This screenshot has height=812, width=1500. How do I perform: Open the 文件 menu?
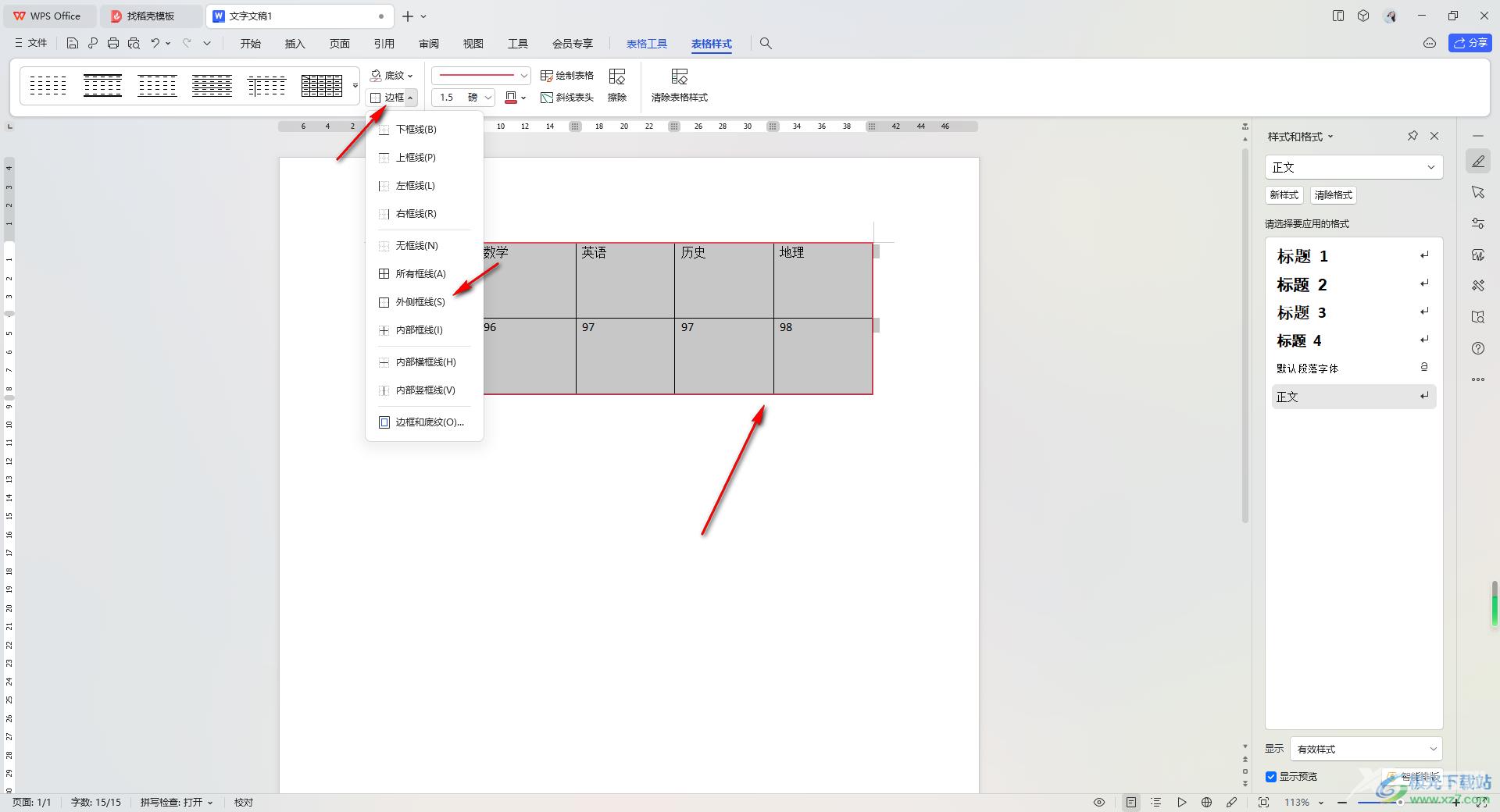(31, 44)
